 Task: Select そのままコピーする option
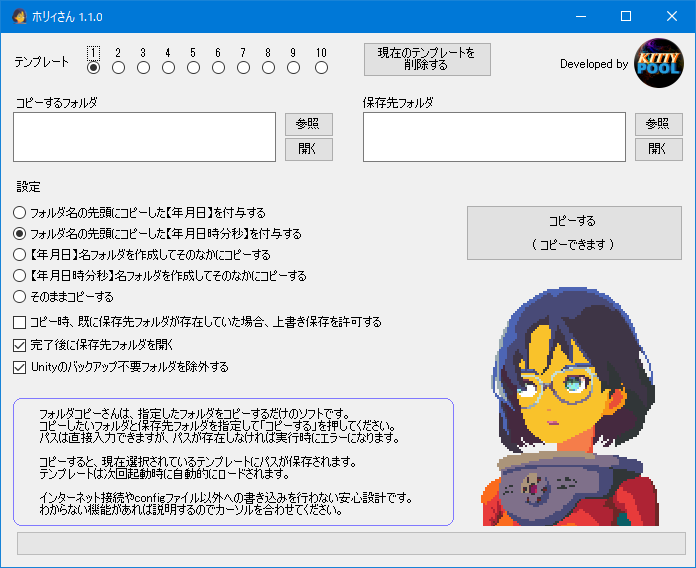point(63,296)
